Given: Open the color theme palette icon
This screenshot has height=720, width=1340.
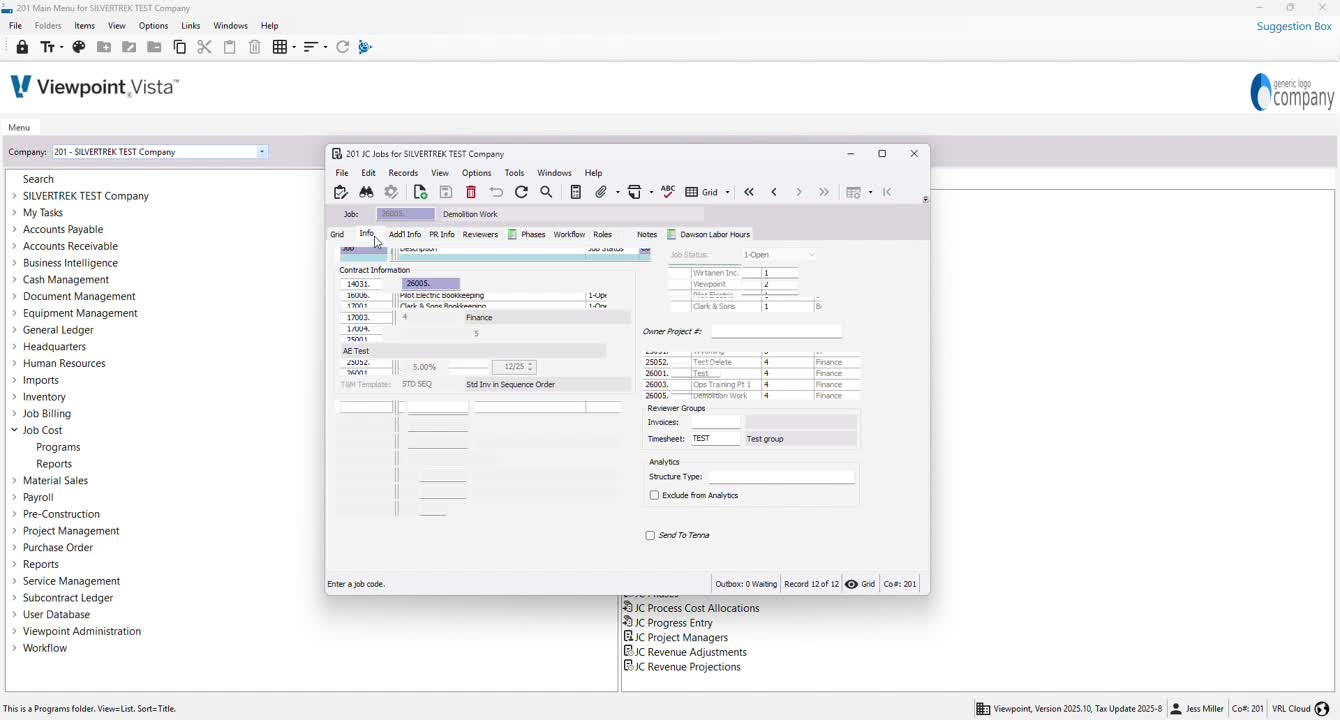Looking at the screenshot, I should coord(79,47).
